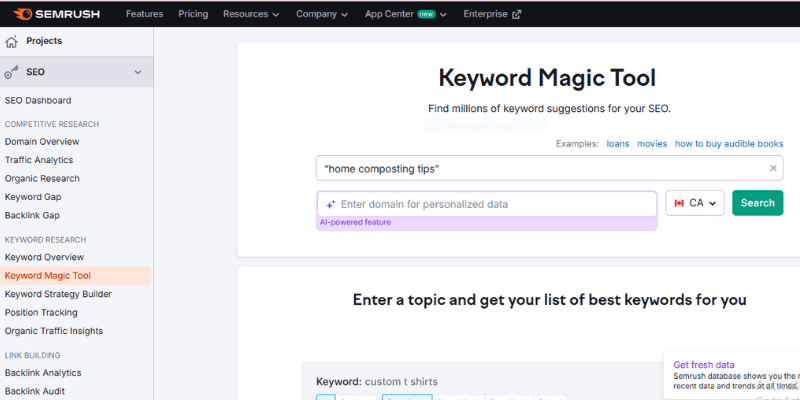Click the 'new' badge beside App Center
This screenshot has height=400, width=800.
(426, 14)
